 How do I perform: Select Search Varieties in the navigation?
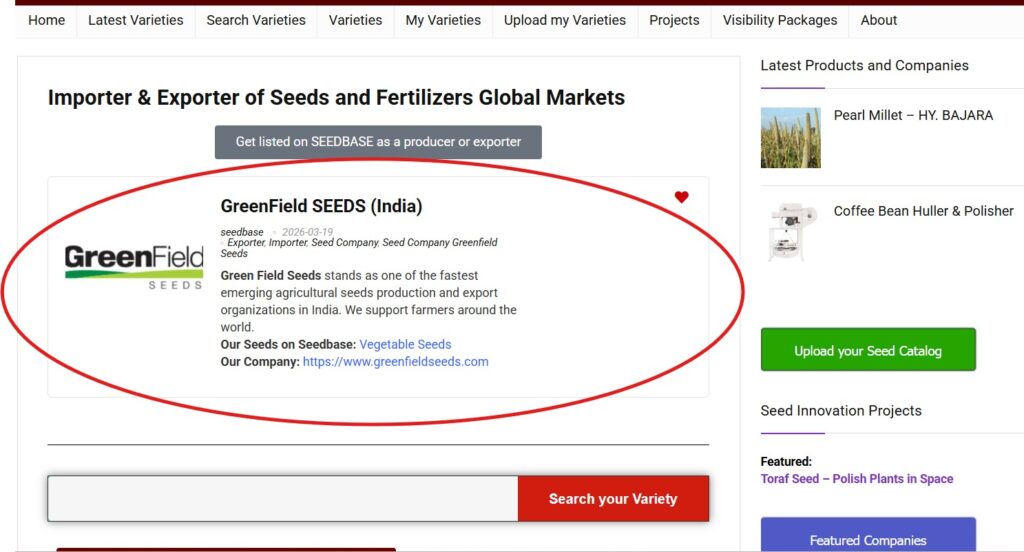(256, 20)
